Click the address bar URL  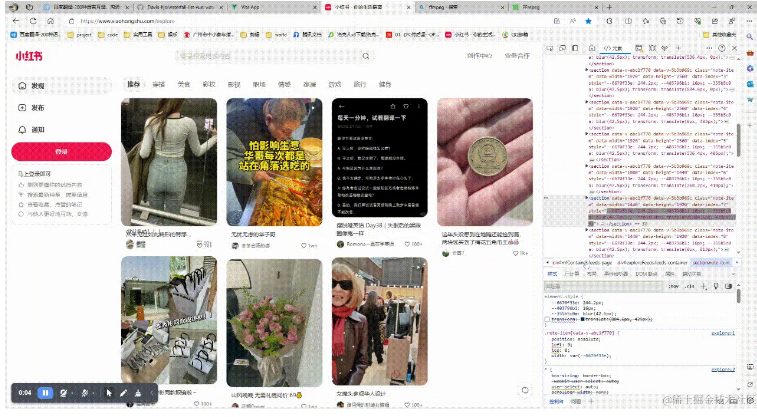coord(127,21)
